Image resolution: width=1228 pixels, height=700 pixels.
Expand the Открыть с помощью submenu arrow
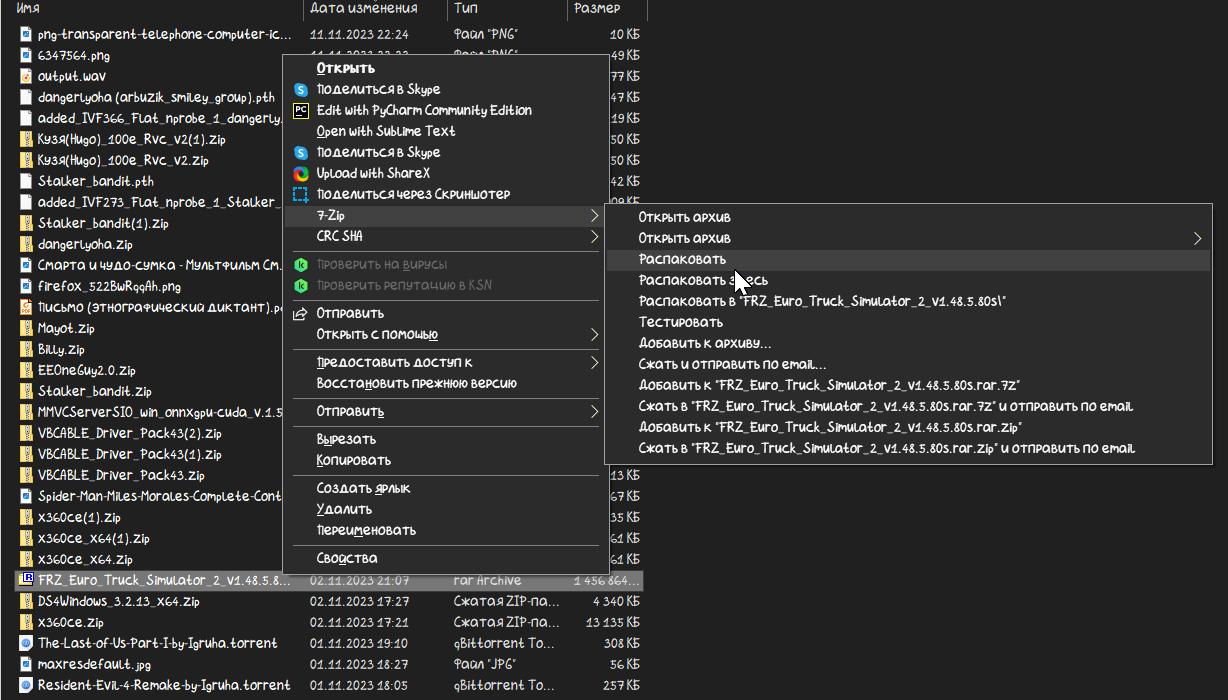(x=594, y=334)
